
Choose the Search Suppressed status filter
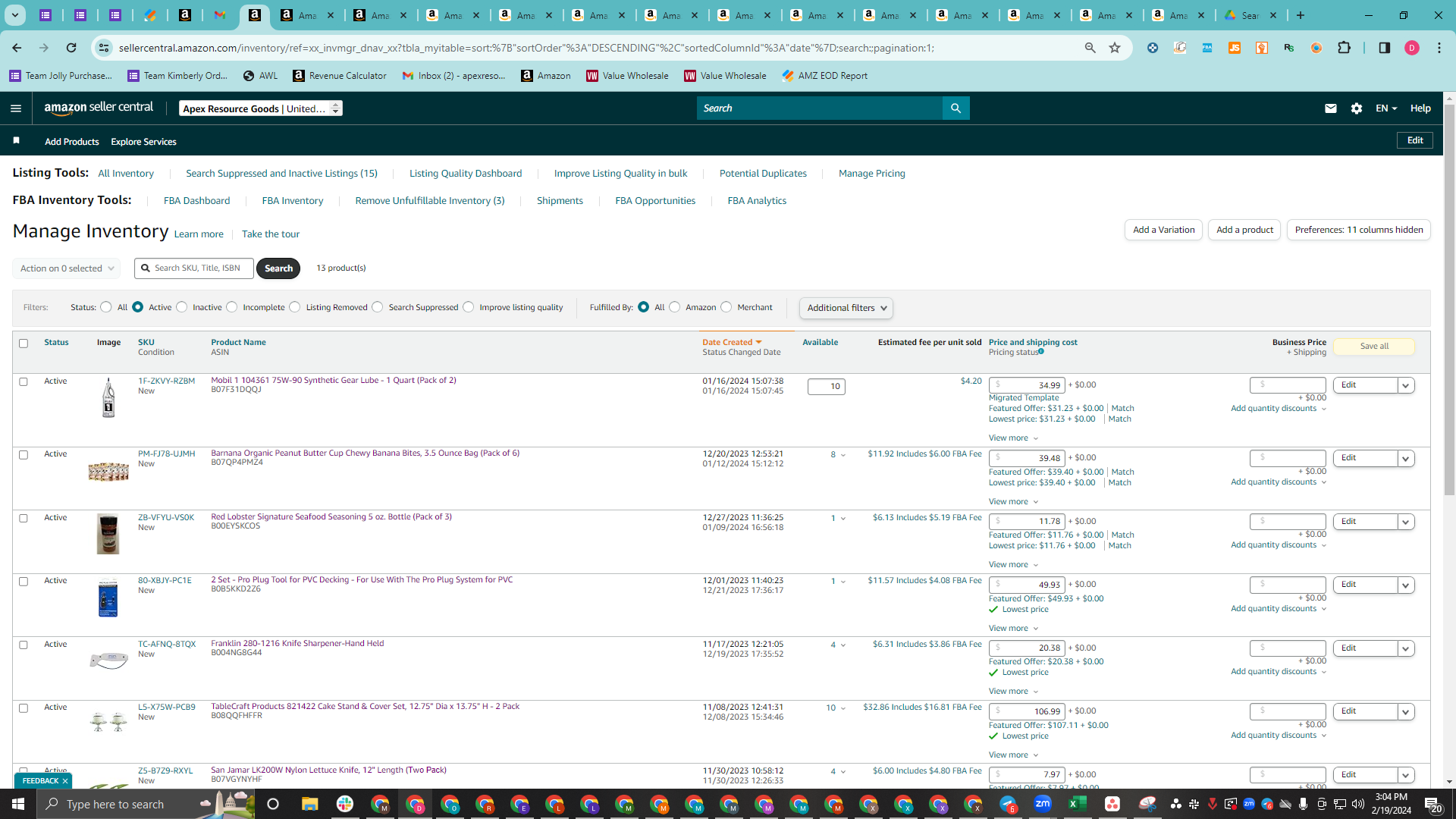(378, 307)
